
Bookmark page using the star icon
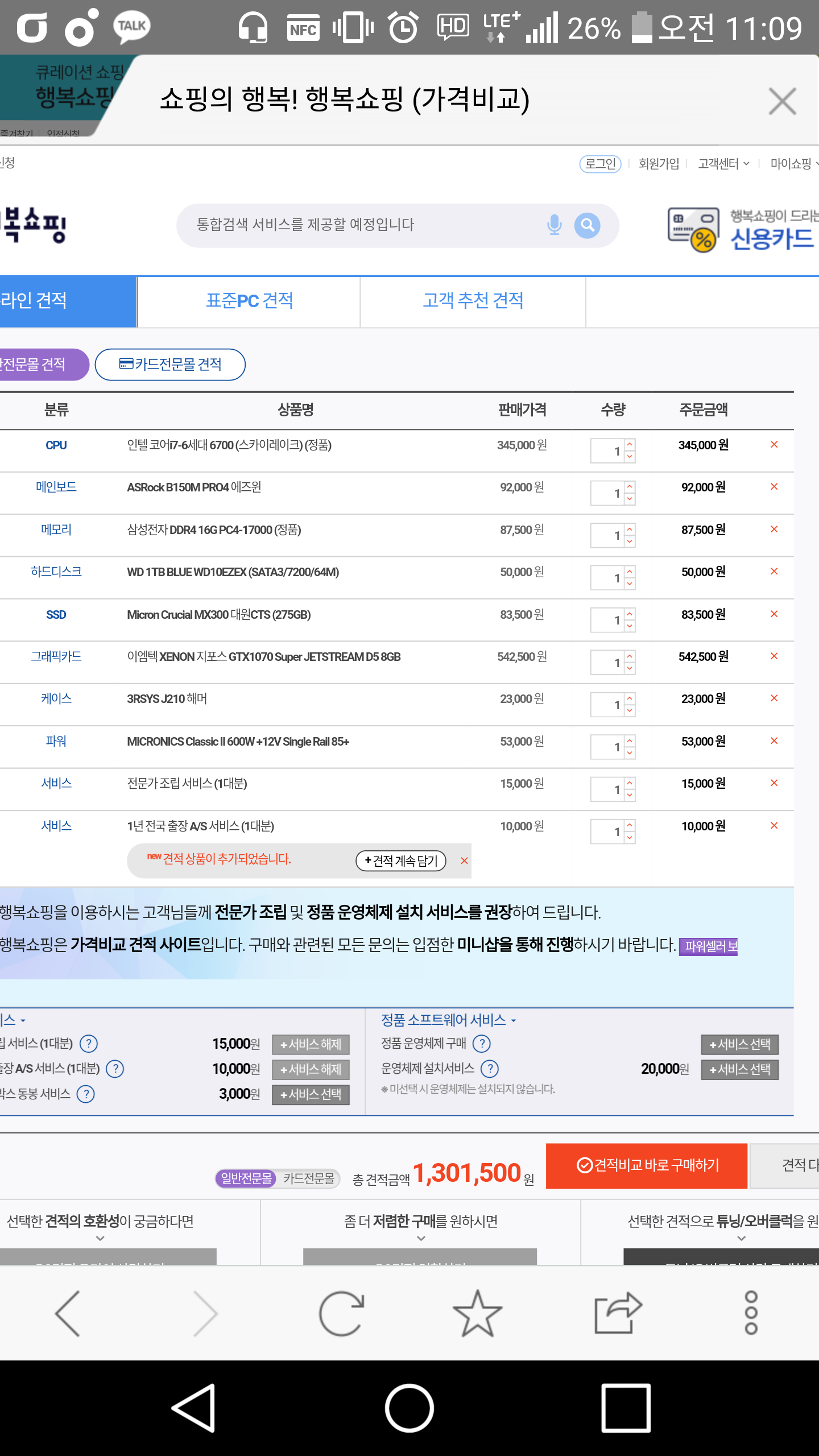click(477, 1313)
